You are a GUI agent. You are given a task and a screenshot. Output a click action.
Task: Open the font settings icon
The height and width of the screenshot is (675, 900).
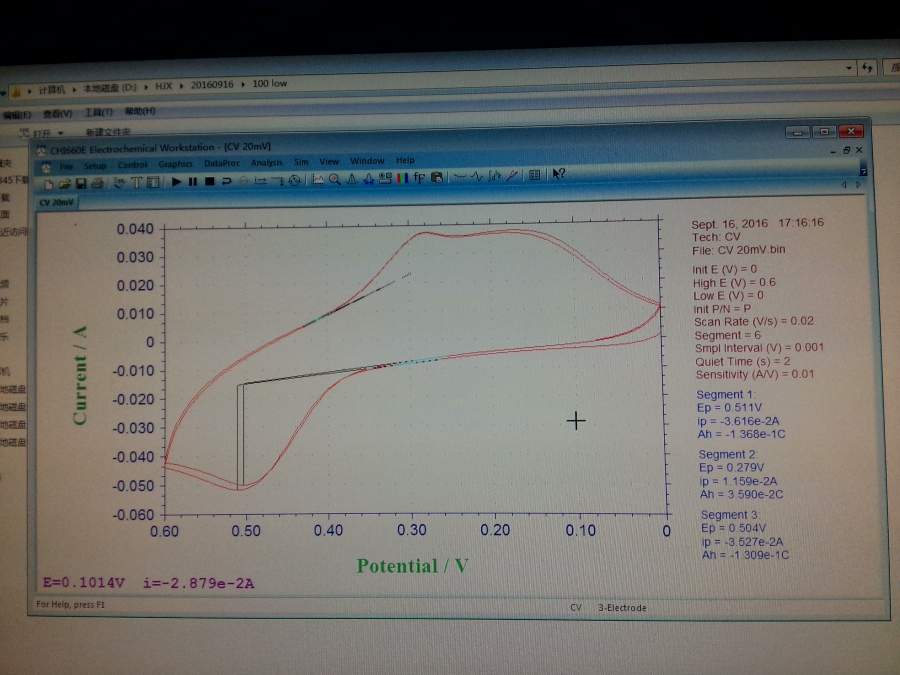[419, 178]
